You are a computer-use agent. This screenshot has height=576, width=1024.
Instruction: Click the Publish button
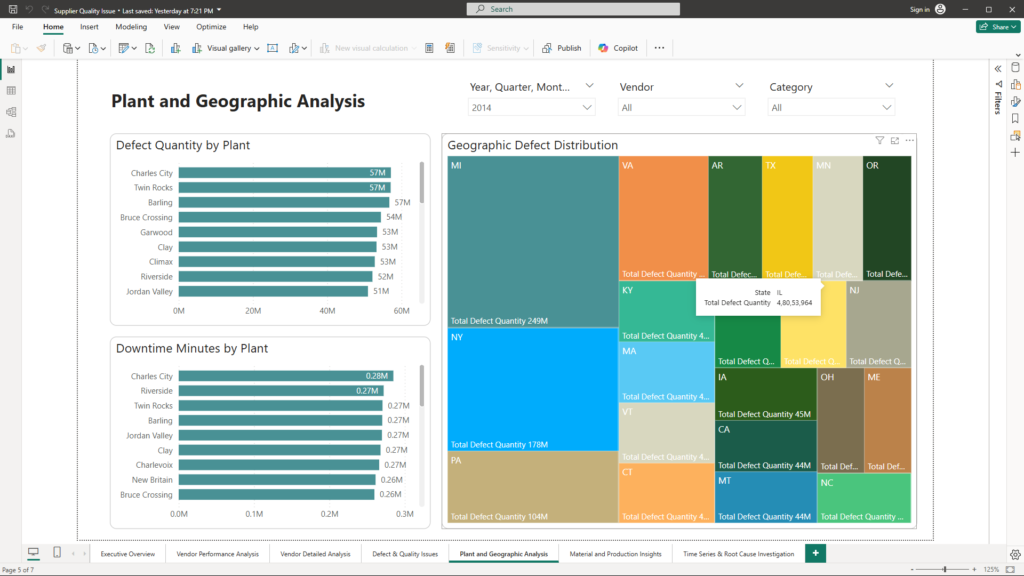pyautogui.click(x=562, y=48)
